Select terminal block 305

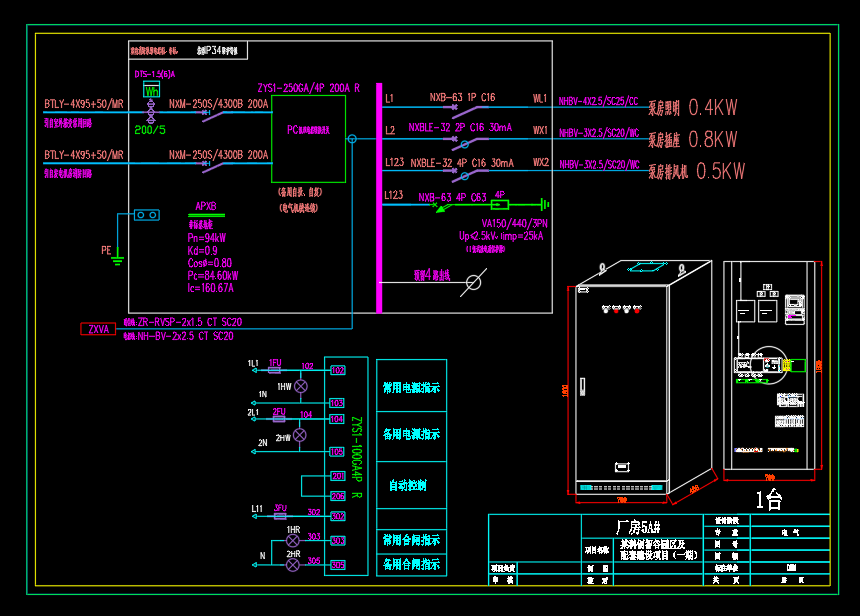[x=337, y=565]
